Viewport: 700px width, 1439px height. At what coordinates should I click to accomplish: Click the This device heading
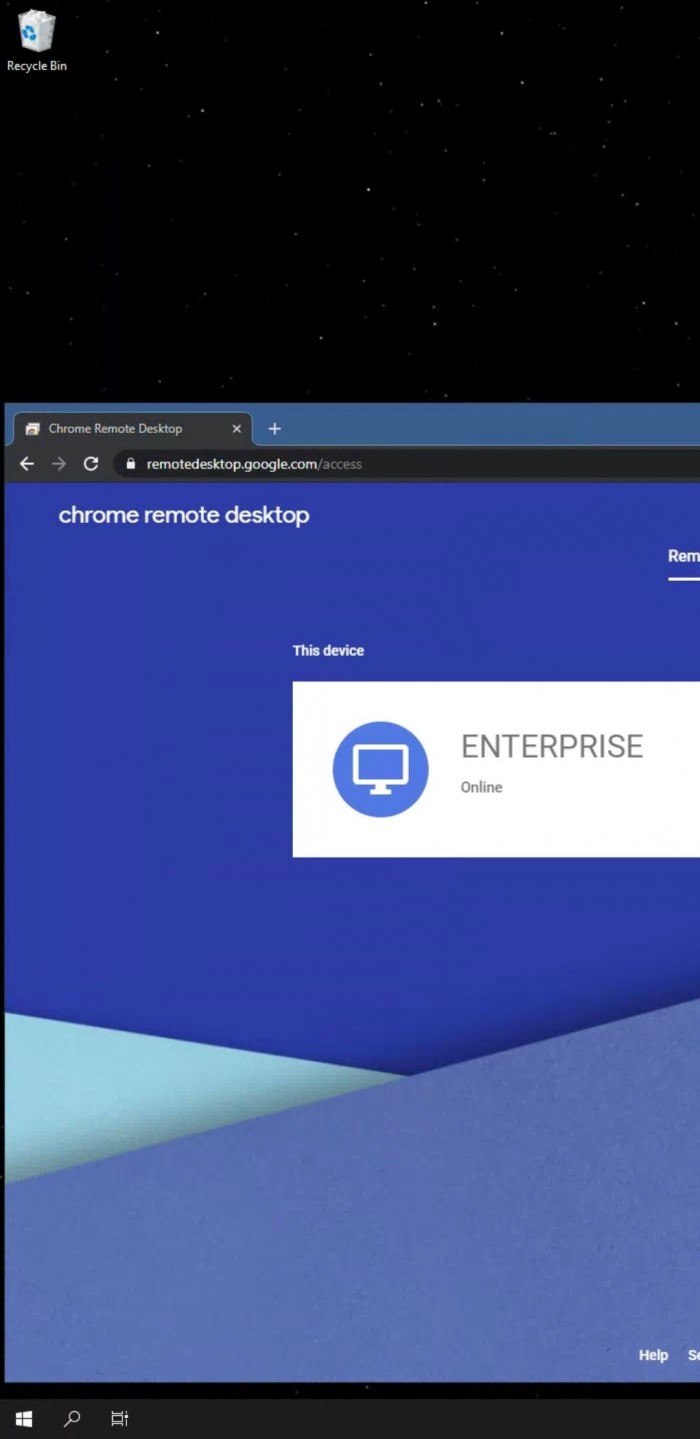tap(328, 650)
